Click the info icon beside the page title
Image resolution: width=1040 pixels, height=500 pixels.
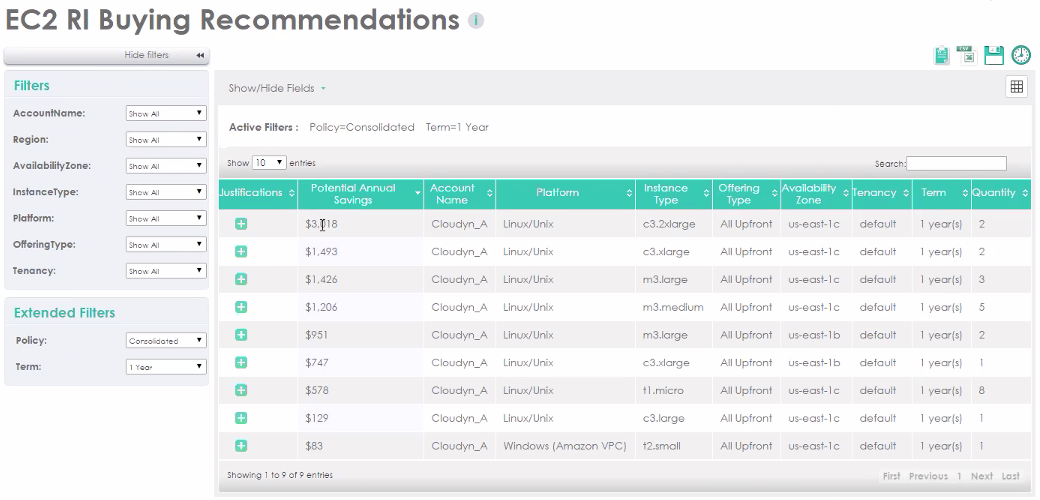point(476,21)
